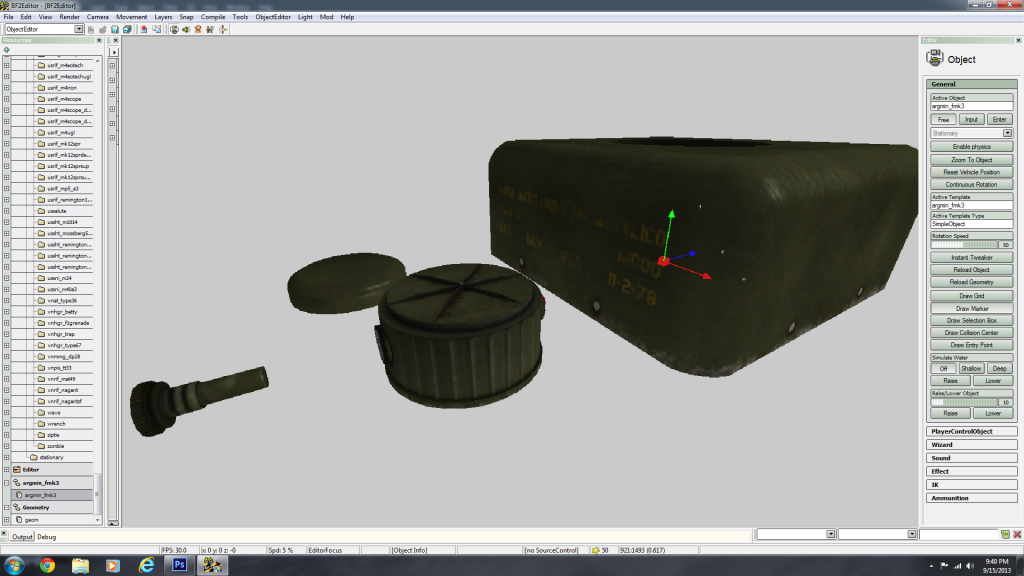This screenshot has height=576, width=1024.
Task: Select Shallow under Simulate Water
Action: tap(971, 369)
